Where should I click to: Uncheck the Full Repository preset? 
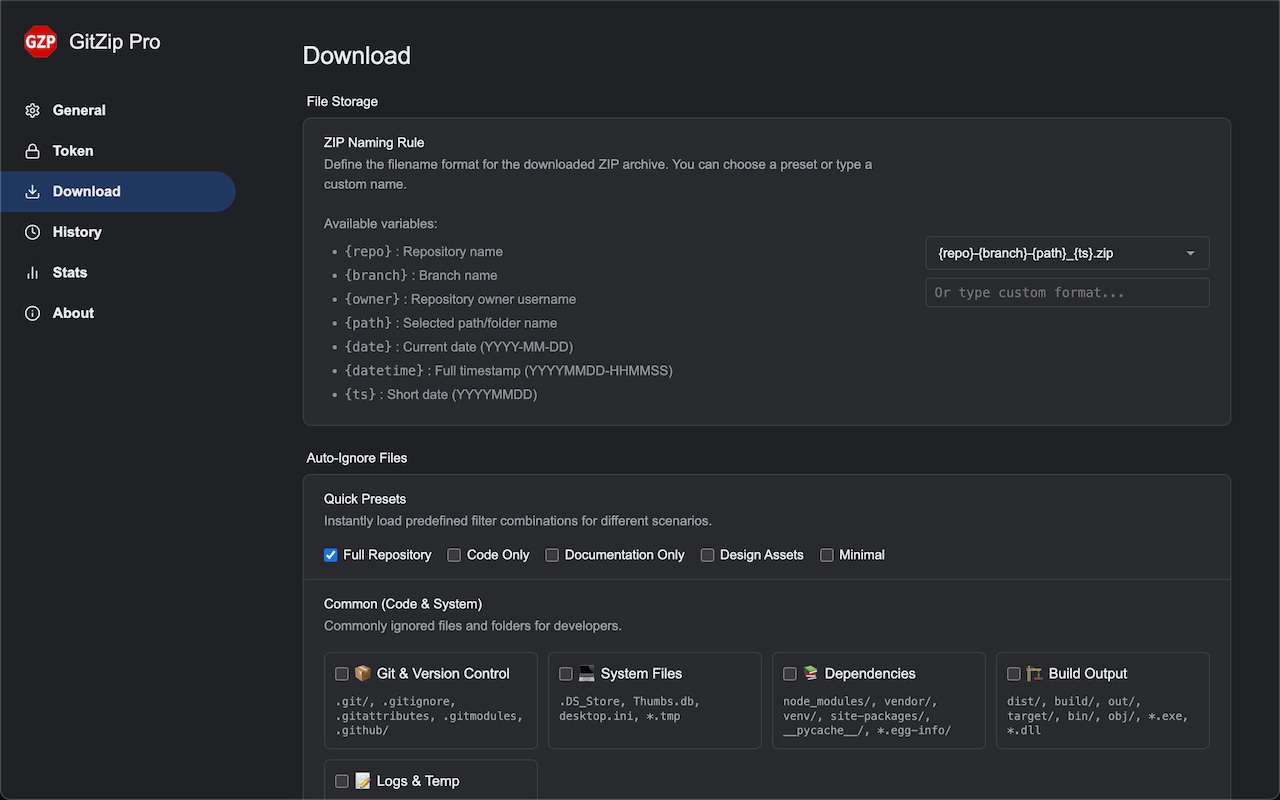[331, 555]
